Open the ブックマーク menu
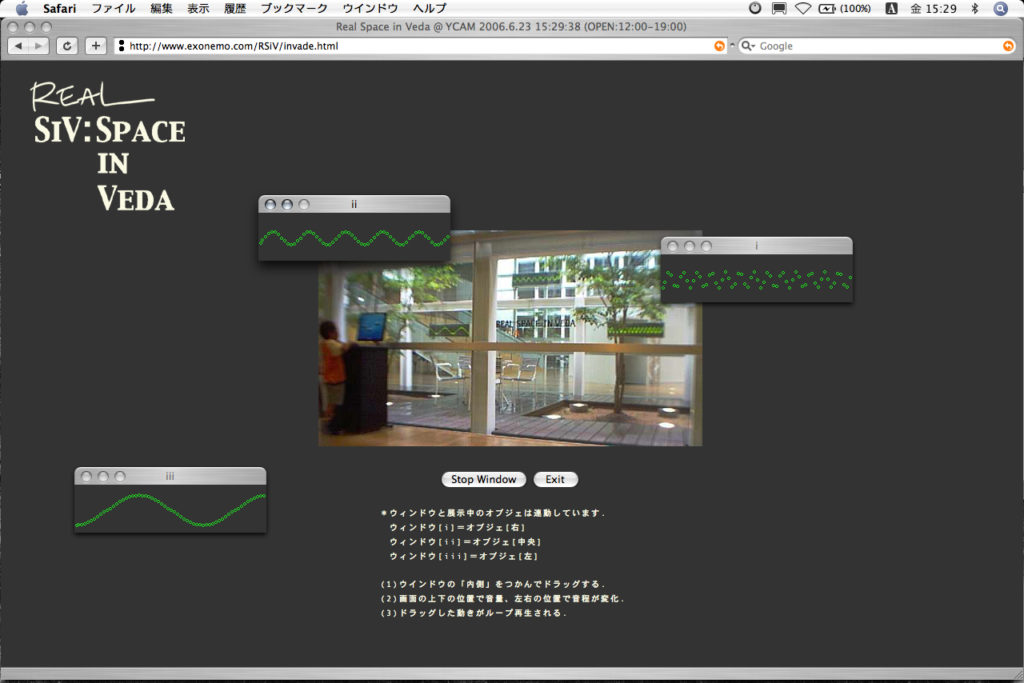 tap(294, 8)
